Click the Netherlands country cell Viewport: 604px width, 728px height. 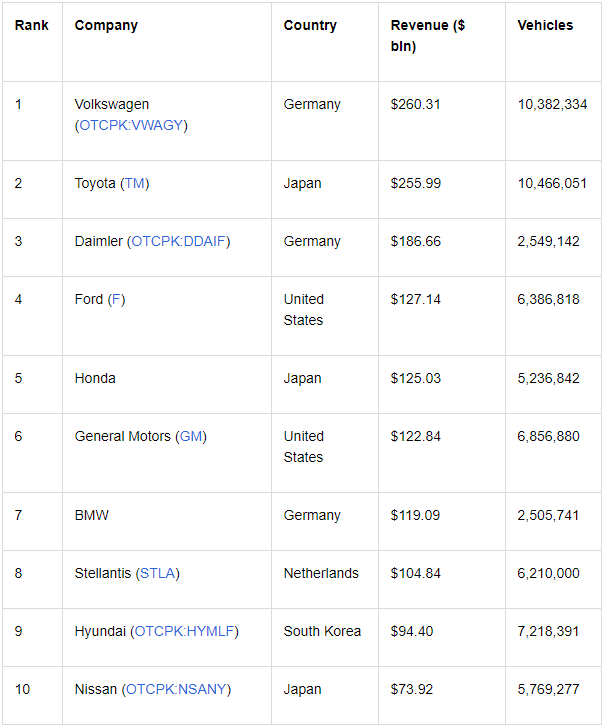pos(325,579)
